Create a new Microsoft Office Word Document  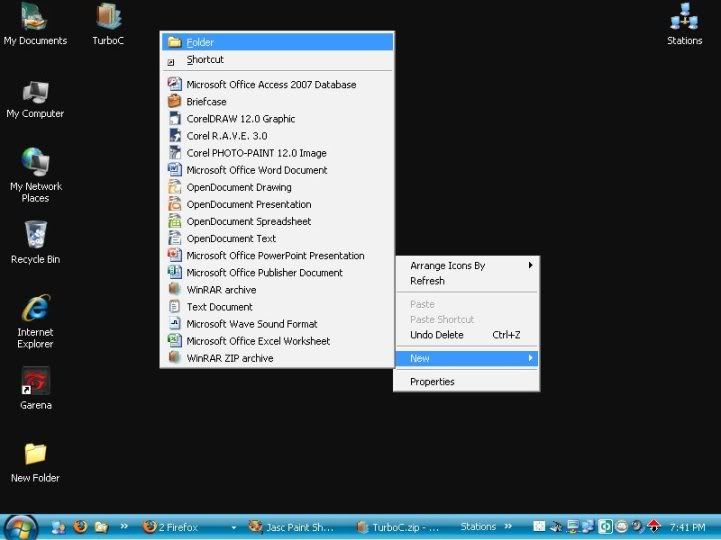[x=277, y=170]
